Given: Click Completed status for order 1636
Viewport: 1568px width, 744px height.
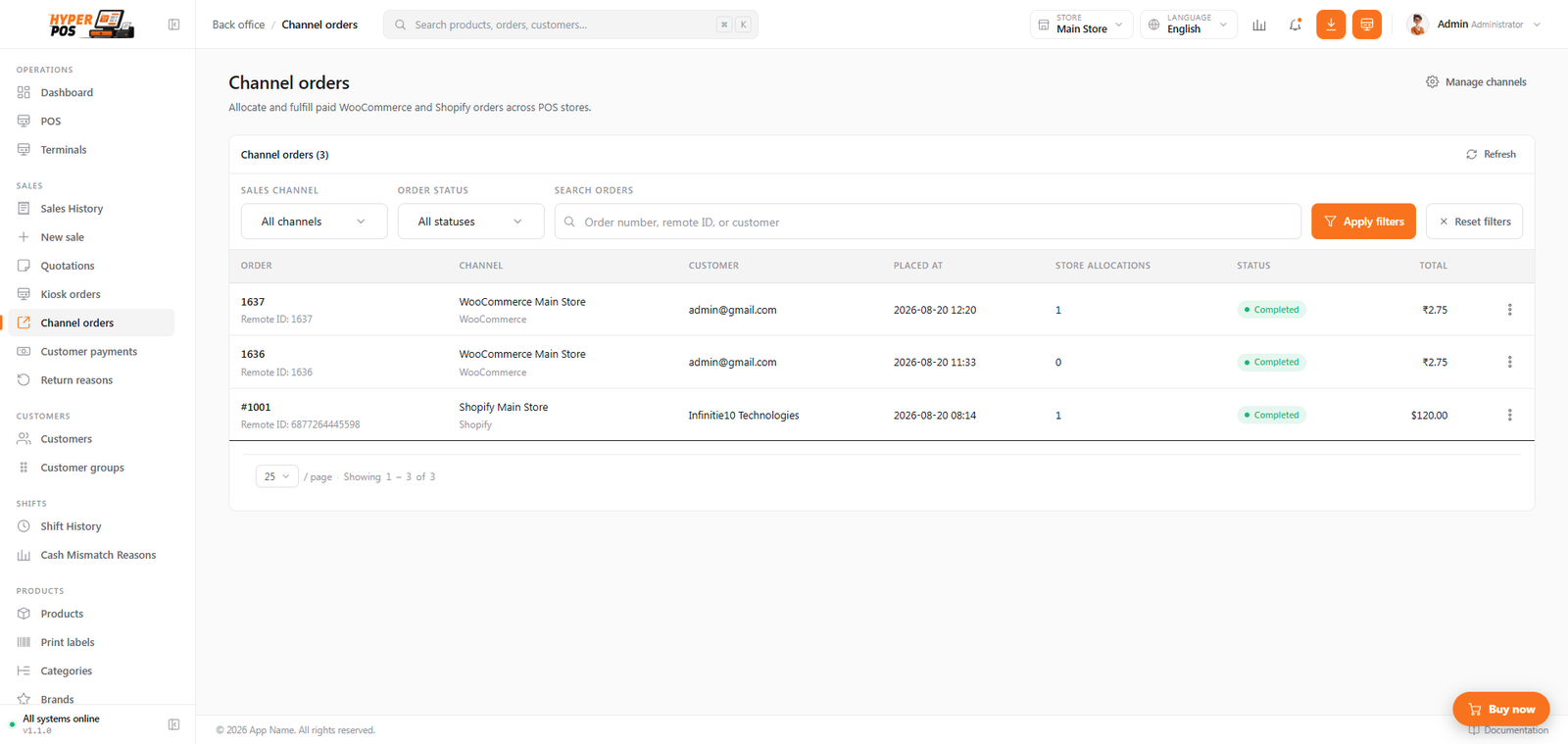Looking at the screenshot, I should pyautogui.click(x=1272, y=362).
